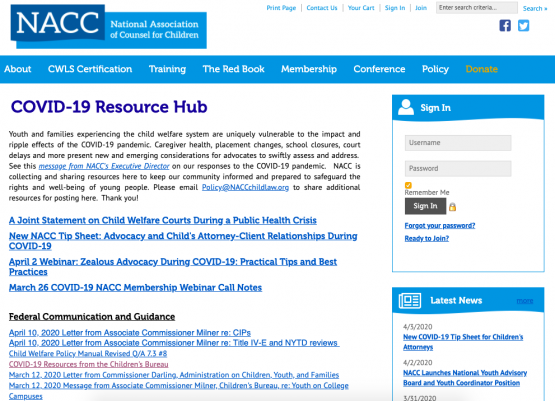Click the Print Page link
The height and width of the screenshot is (401, 555).
click(x=281, y=8)
